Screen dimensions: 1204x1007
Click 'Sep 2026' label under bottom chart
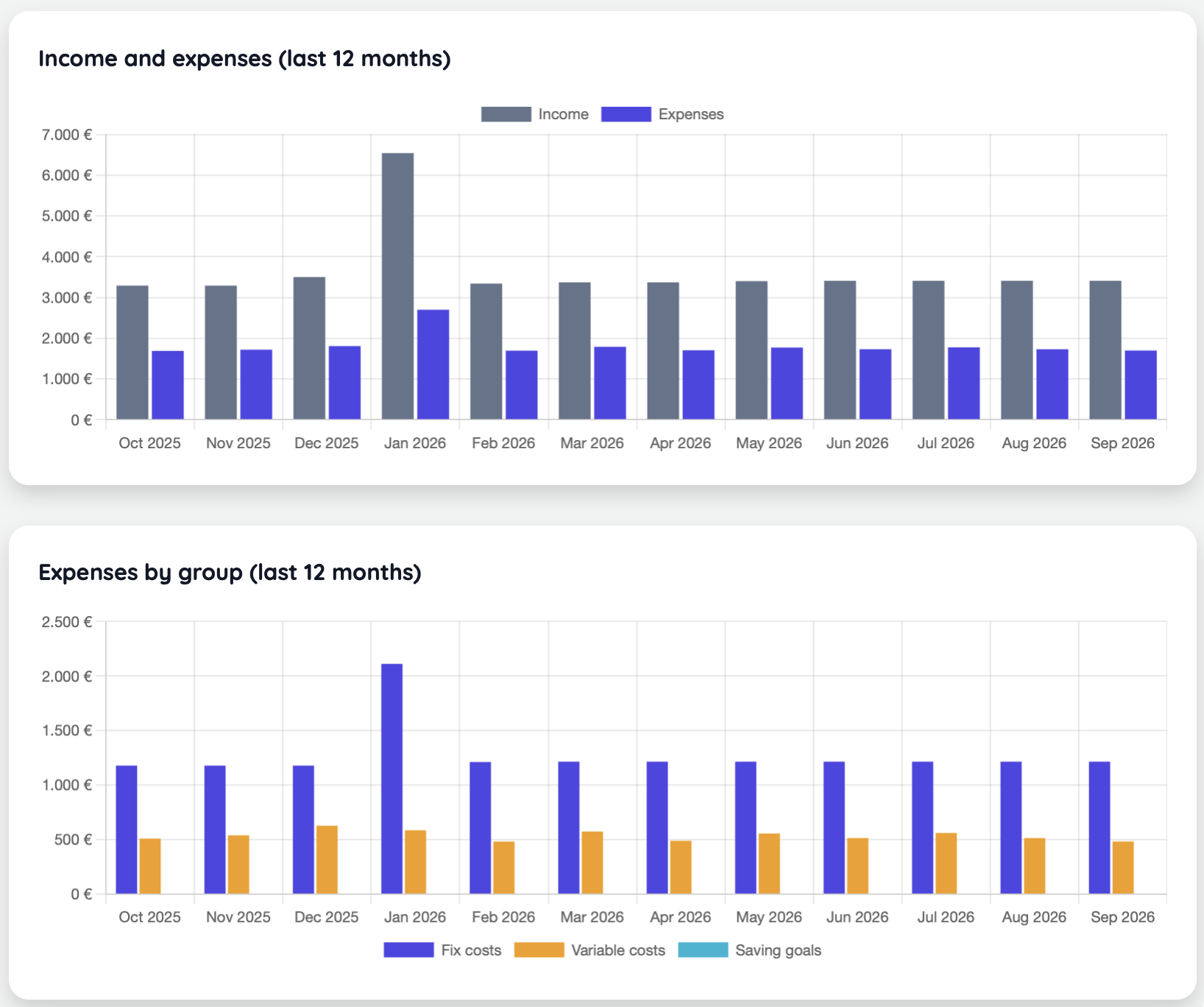(x=1122, y=917)
